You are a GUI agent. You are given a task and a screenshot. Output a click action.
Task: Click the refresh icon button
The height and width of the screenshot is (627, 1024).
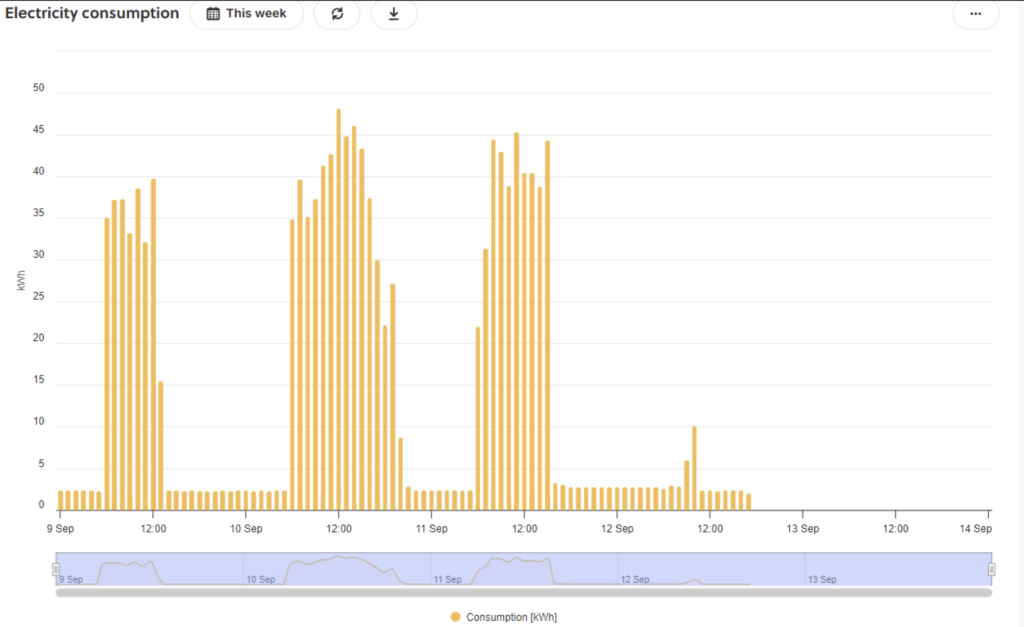(x=337, y=14)
